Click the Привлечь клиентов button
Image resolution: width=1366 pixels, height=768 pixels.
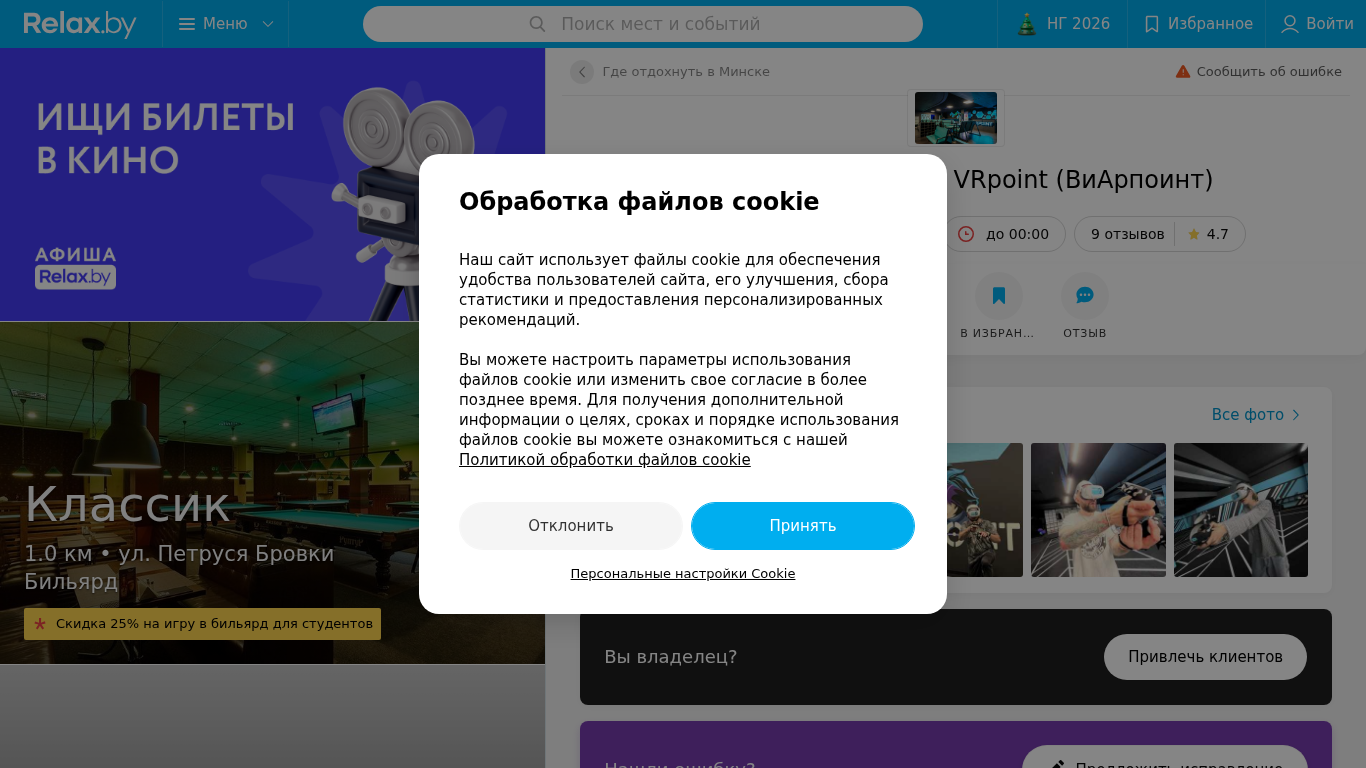point(1205,657)
